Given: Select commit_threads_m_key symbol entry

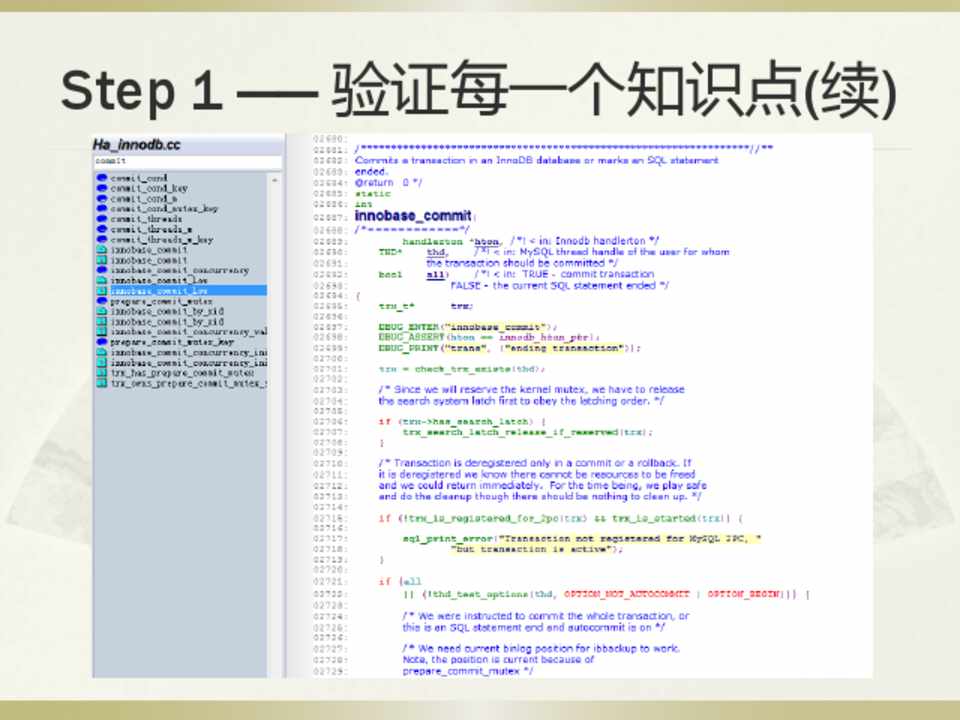Looking at the screenshot, I should coord(161,240).
